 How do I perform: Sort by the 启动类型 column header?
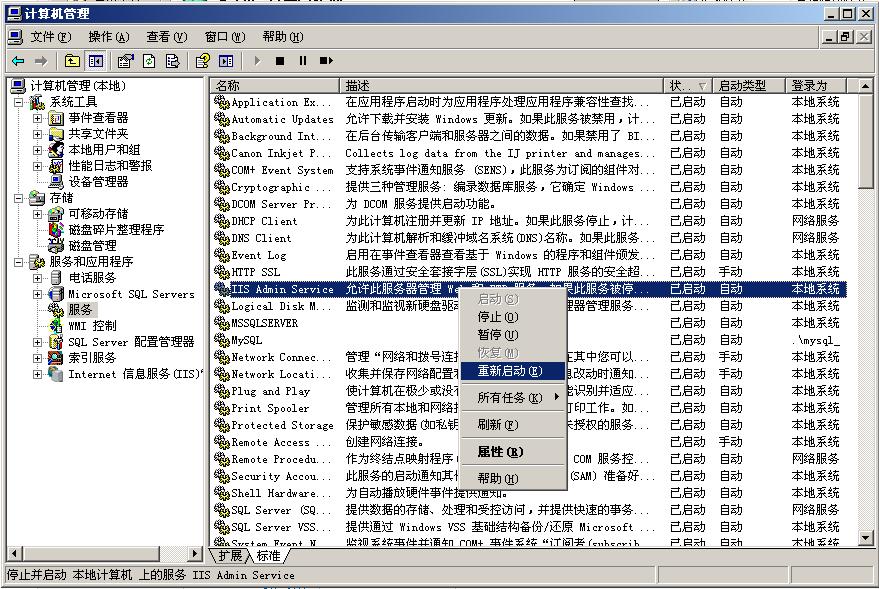(748, 86)
